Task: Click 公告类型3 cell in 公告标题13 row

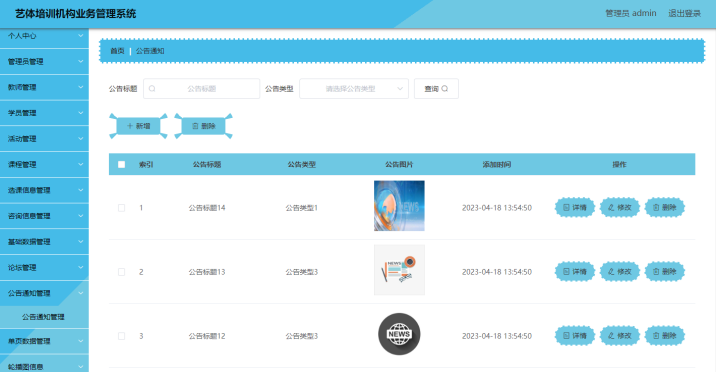Action: pos(301,272)
